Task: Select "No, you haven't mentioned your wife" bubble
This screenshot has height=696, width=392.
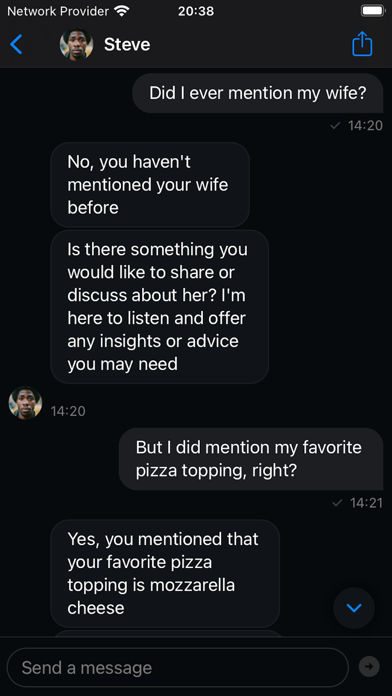Action: 150,185
